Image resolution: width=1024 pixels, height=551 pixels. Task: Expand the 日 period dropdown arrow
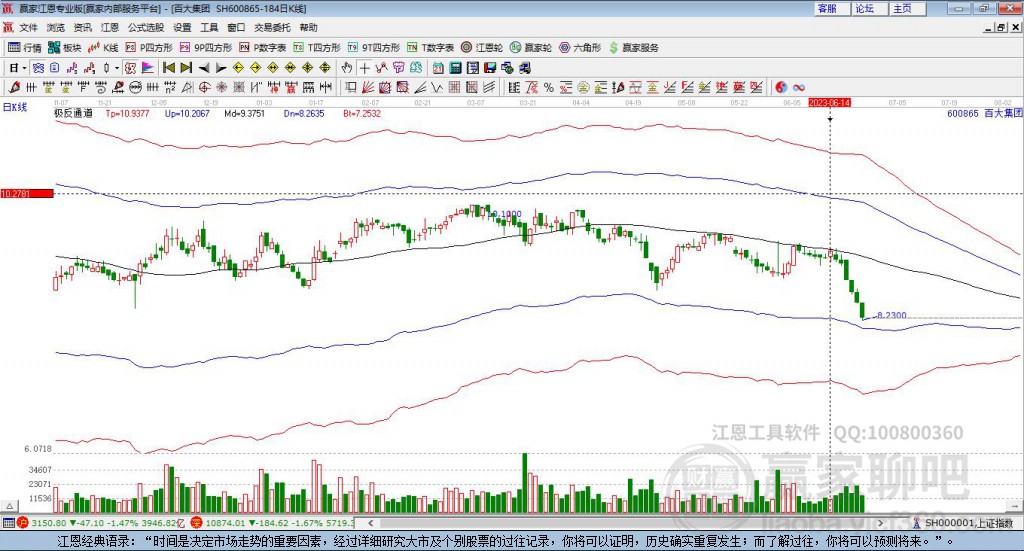click(24, 67)
